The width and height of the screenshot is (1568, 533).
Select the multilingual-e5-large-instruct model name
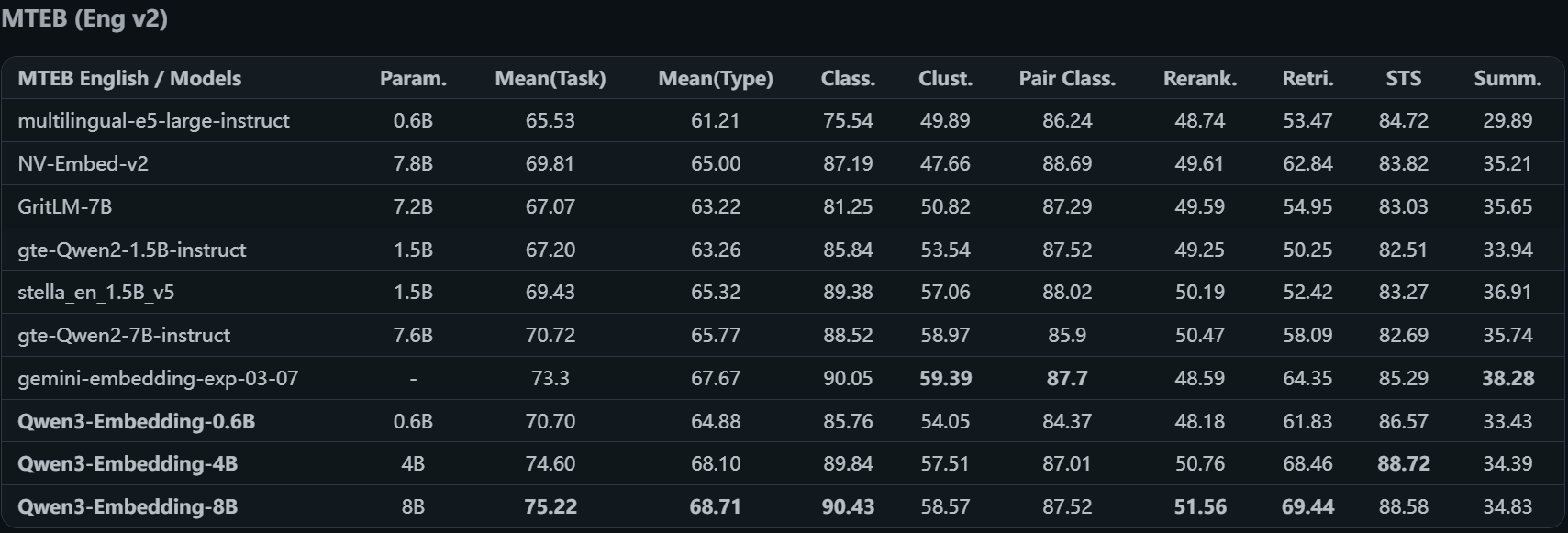pyautogui.click(x=153, y=121)
